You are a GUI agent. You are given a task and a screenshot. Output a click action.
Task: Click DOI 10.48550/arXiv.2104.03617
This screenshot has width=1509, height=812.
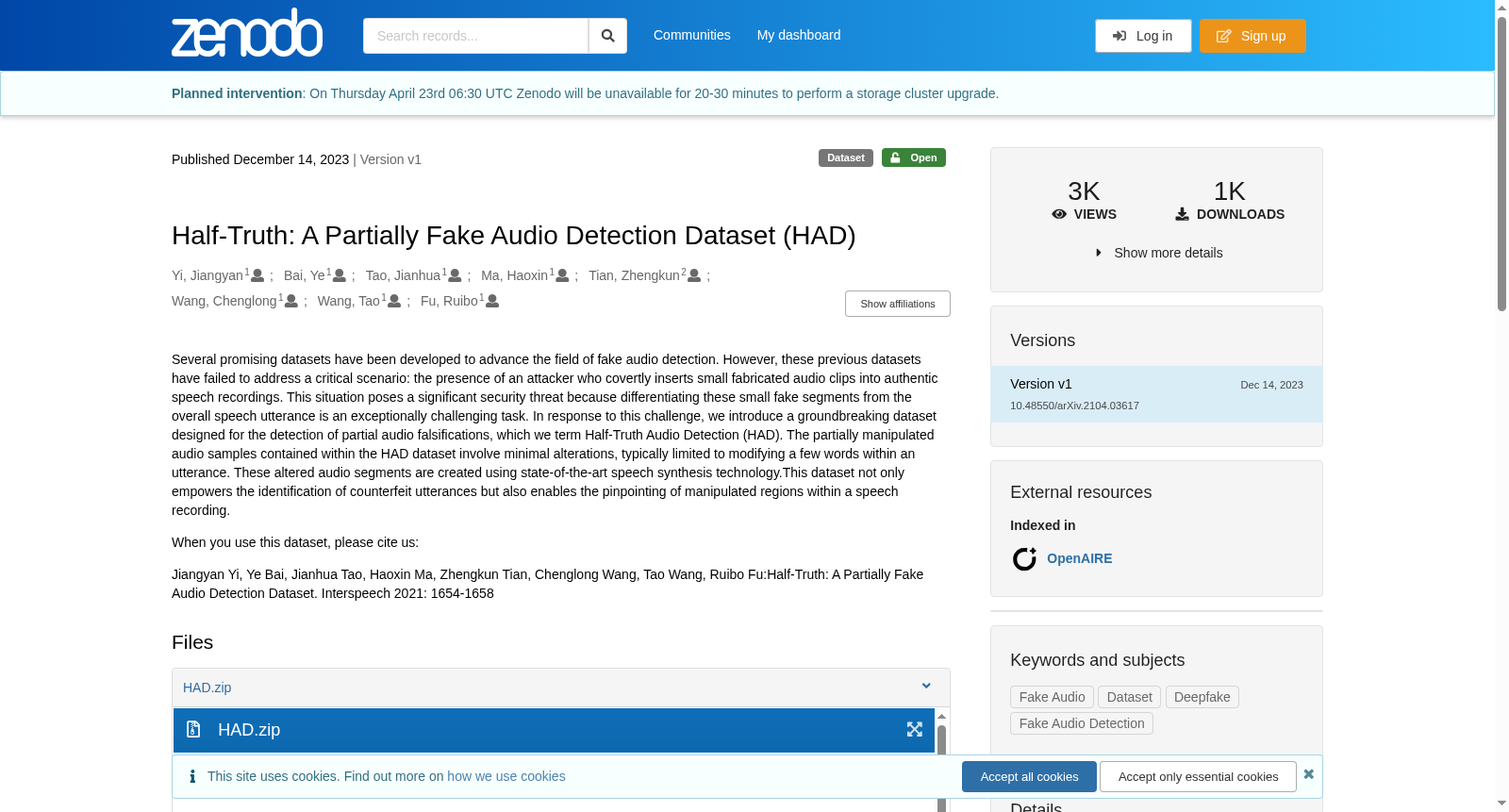click(1074, 406)
